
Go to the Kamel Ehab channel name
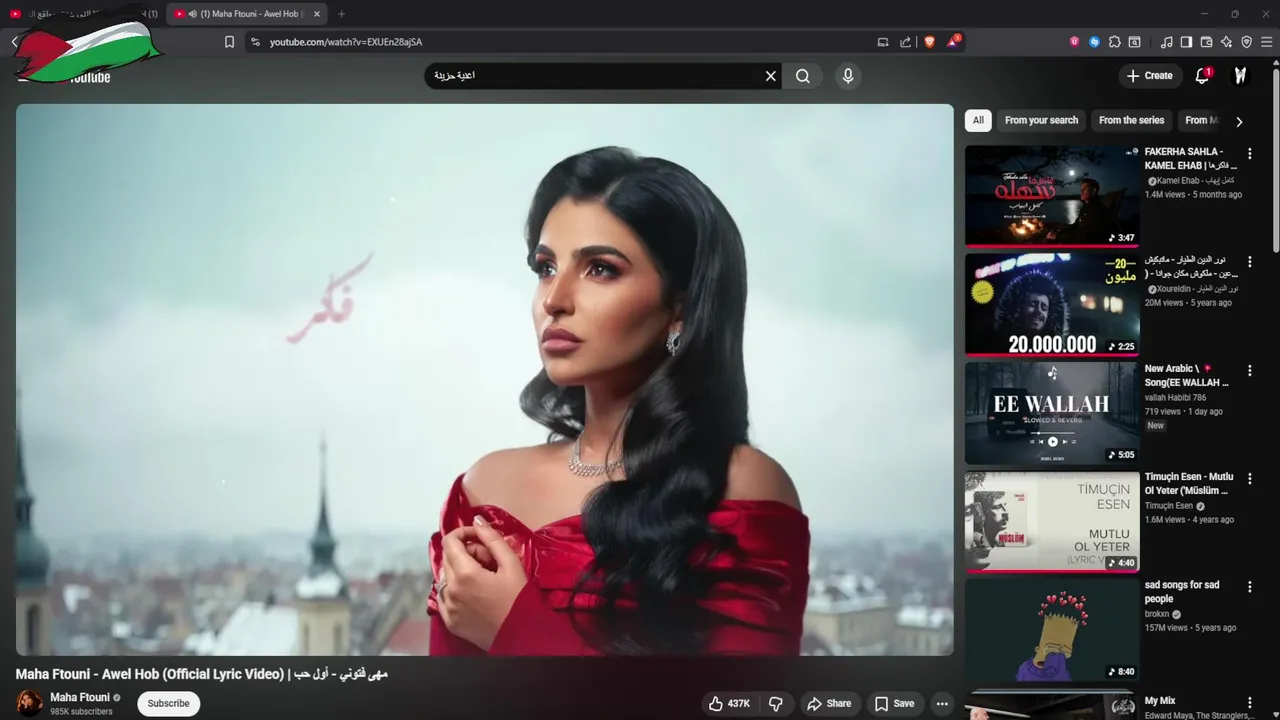[1196, 181]
